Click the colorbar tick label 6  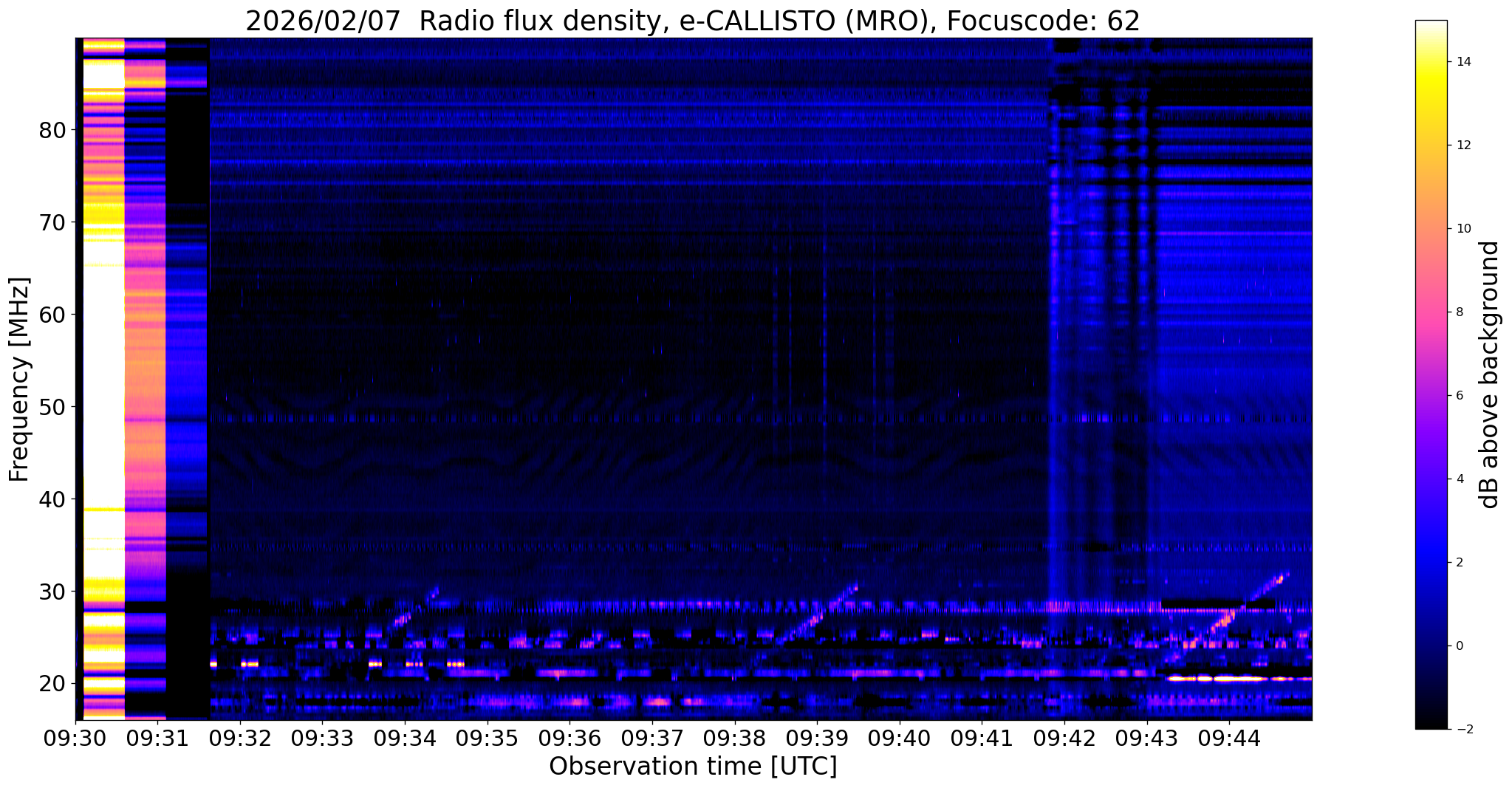pos(1460,396)
